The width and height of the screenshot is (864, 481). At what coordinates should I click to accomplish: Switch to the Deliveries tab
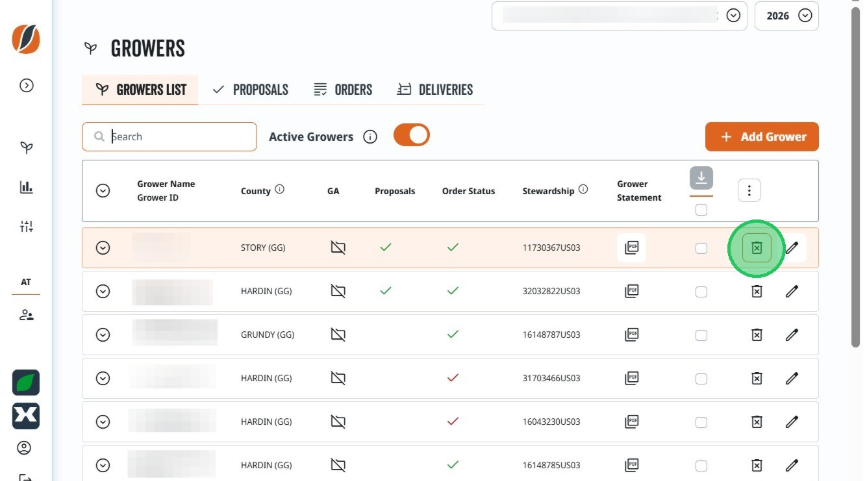pos(435,90)
